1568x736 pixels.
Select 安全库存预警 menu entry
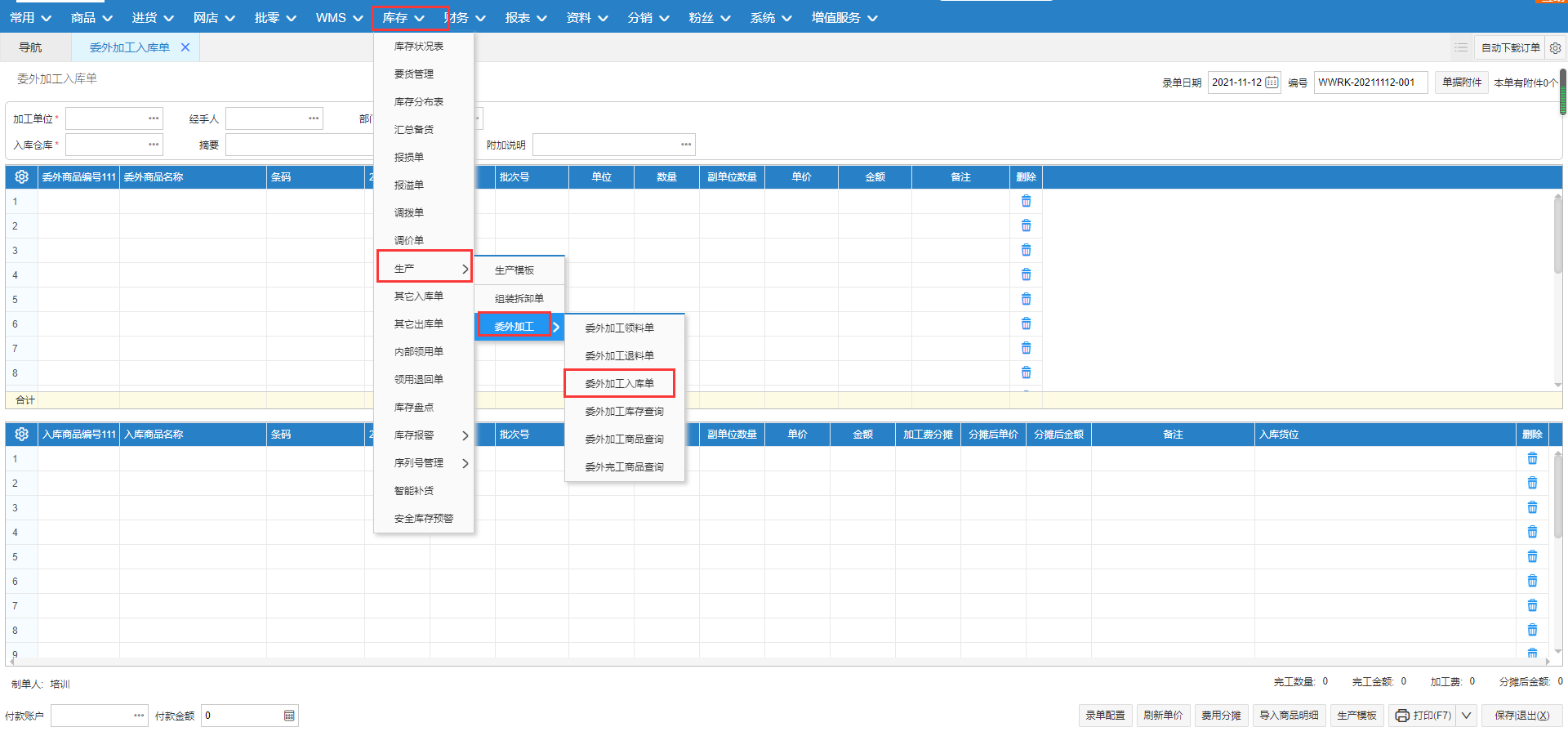[x=424, y=518]
